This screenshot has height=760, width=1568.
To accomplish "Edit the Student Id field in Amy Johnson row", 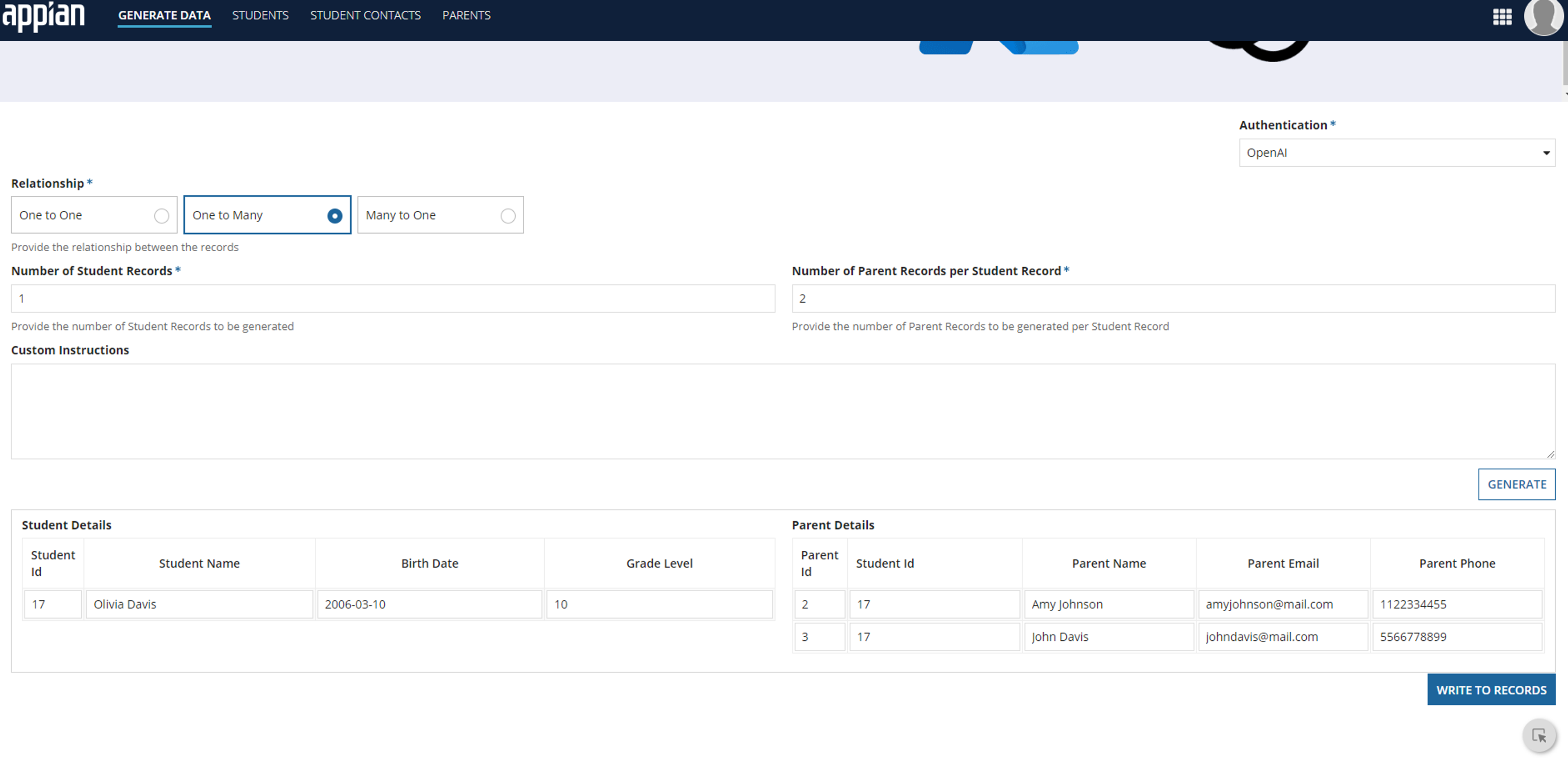I will (934, 604).
